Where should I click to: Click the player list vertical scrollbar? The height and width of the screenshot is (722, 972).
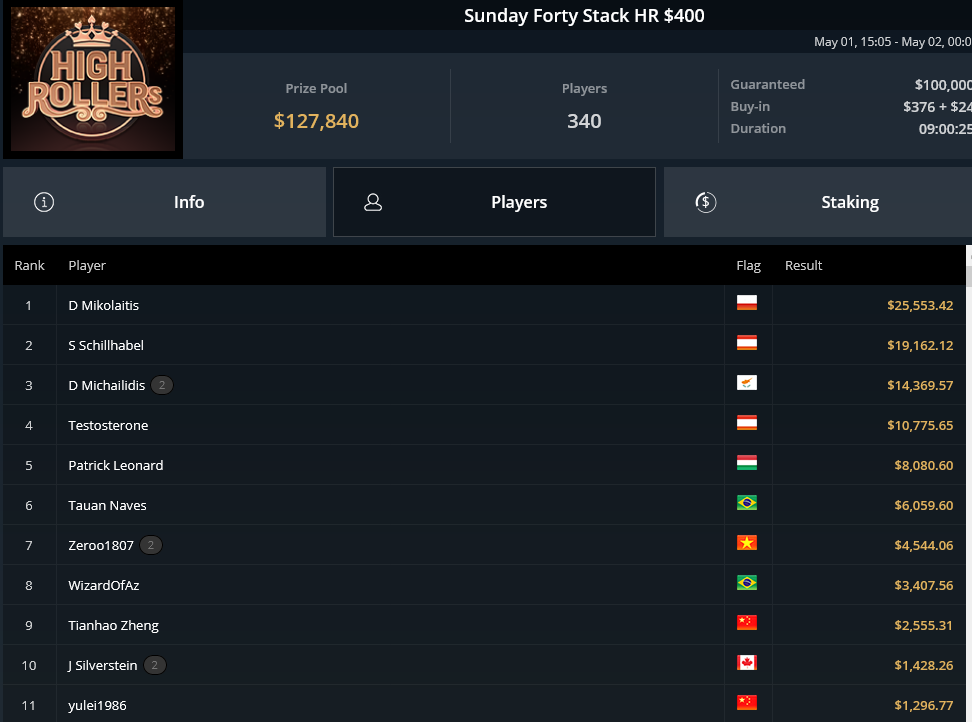click(969, 483)
